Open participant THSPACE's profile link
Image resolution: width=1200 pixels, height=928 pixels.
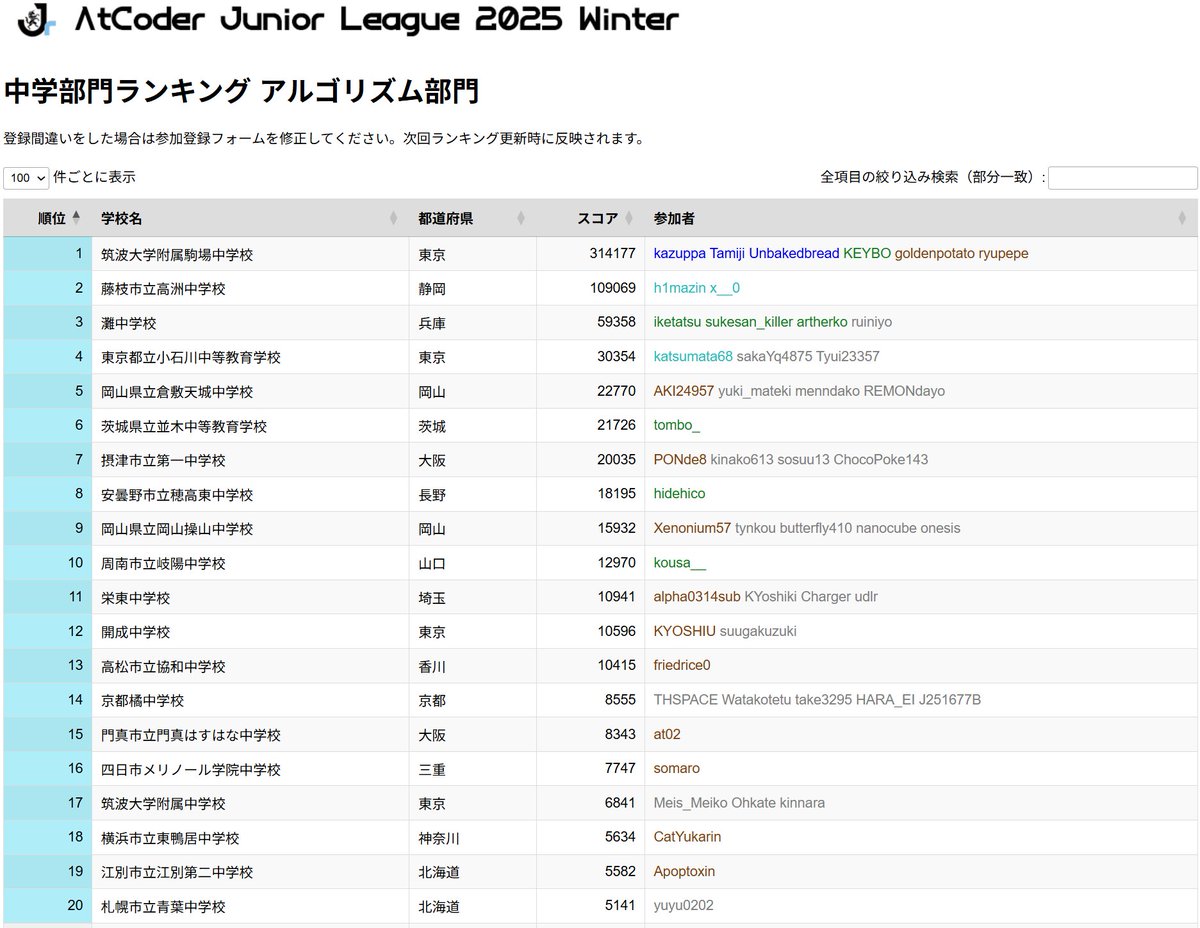point(686,699)
